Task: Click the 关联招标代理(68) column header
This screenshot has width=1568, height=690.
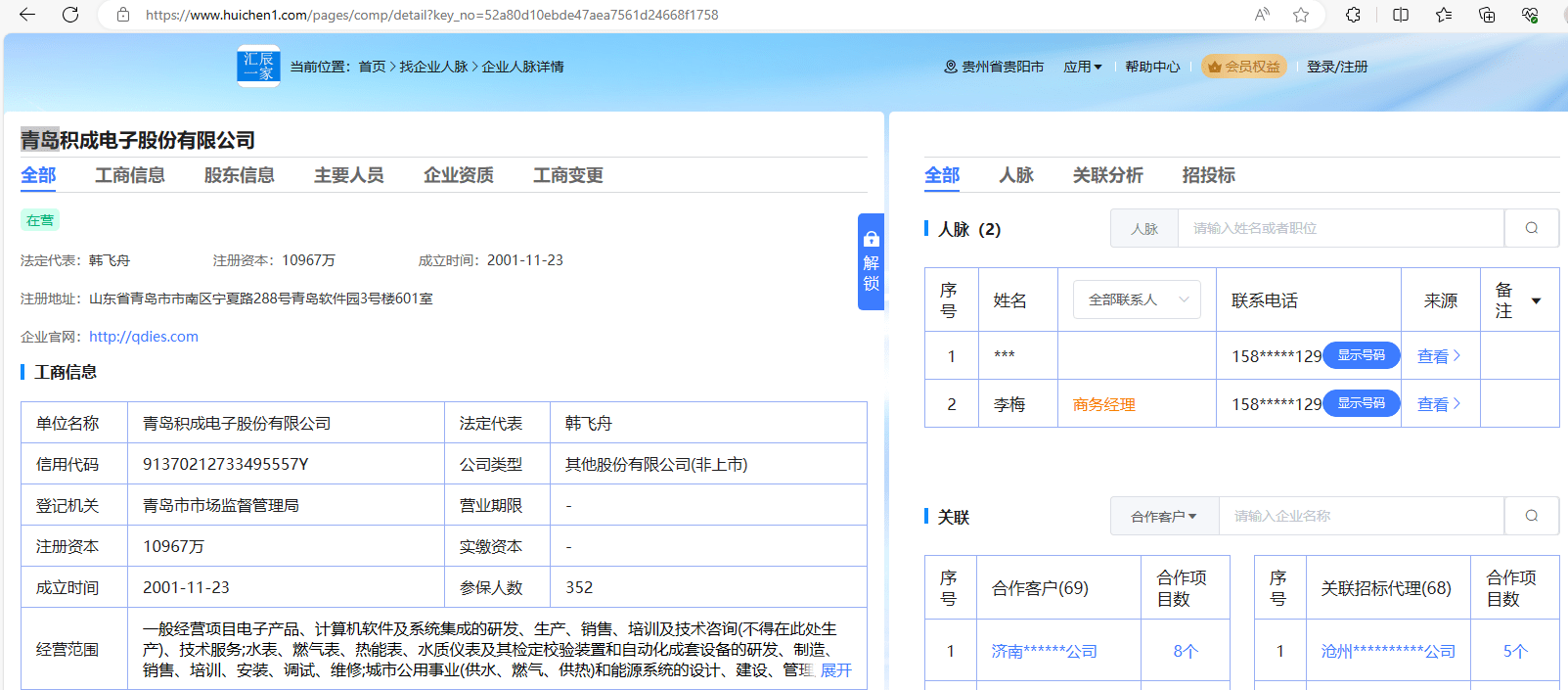Action: coord(1386,588)
